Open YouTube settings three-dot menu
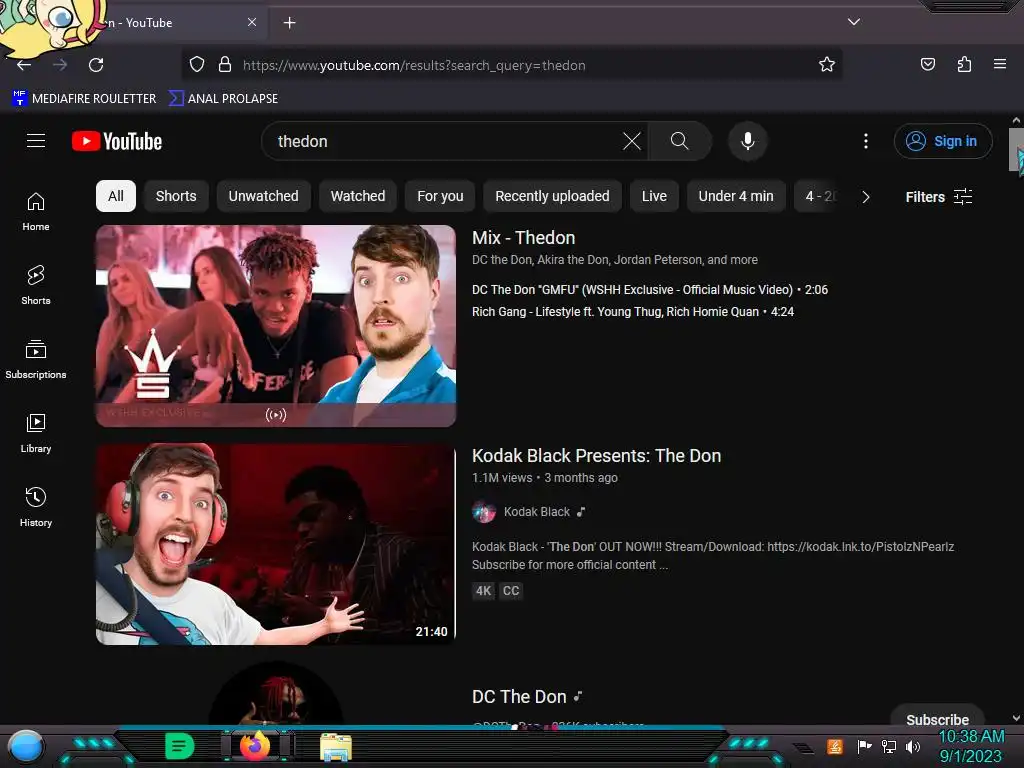The image size is (1024, 768). click(866, 141)
